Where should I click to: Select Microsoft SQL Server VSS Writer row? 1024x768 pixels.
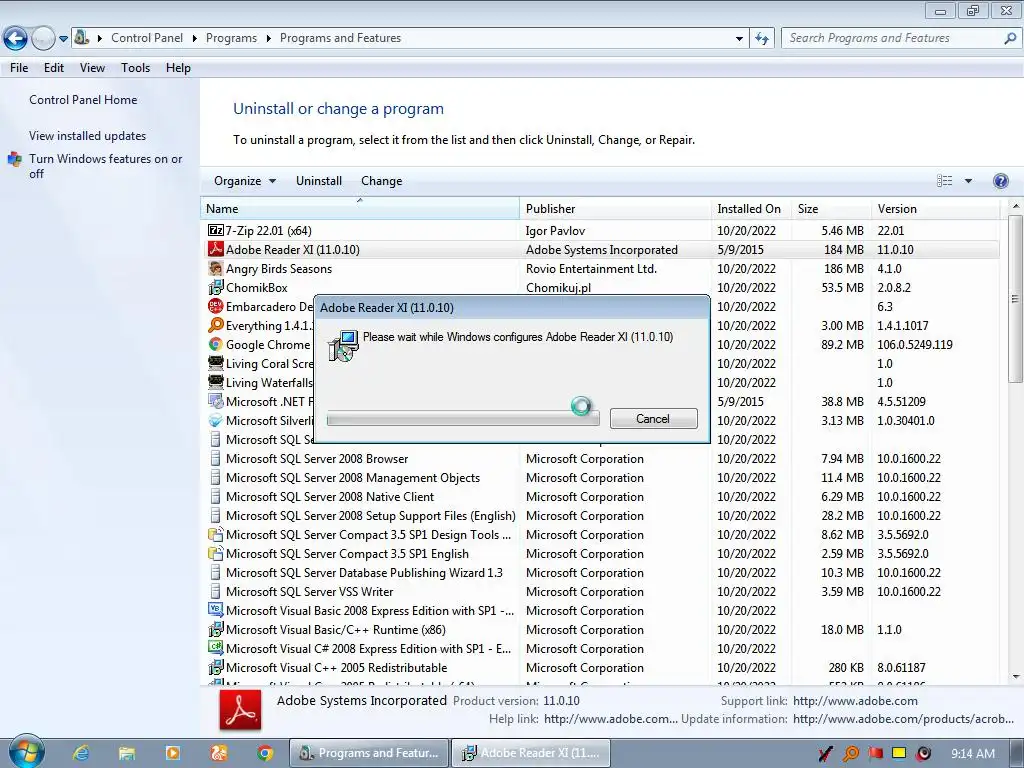(600, 592)
